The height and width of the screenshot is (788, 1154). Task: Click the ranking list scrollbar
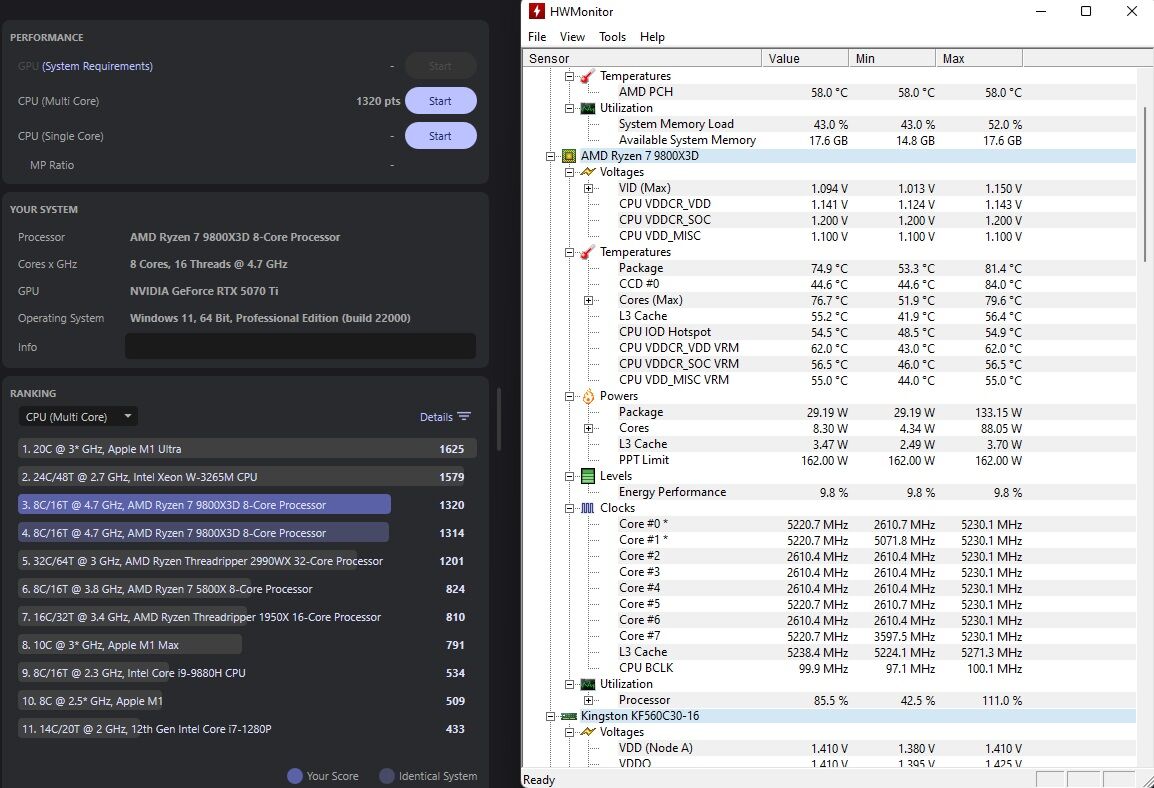pos(499,419)
